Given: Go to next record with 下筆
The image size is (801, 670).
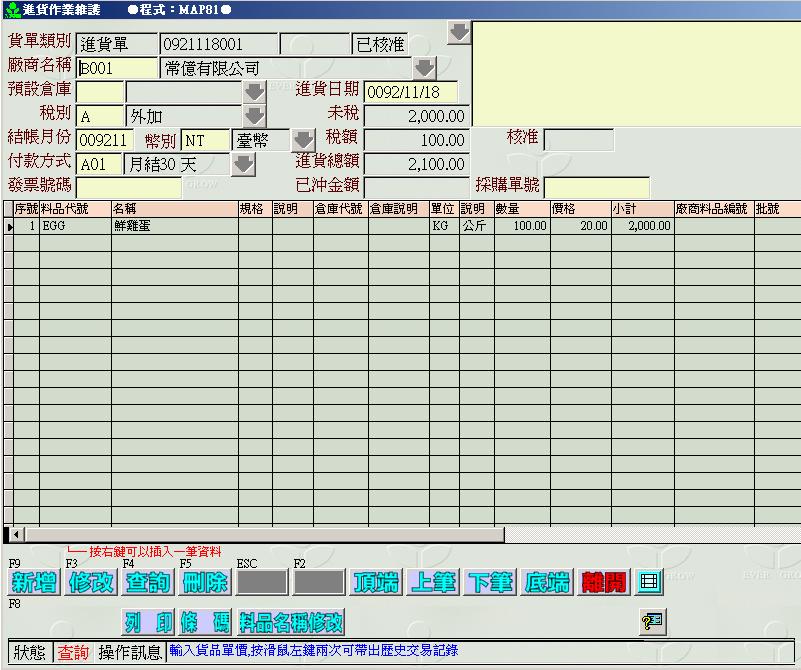Looking at the screenshot, I should pos(491,583).
